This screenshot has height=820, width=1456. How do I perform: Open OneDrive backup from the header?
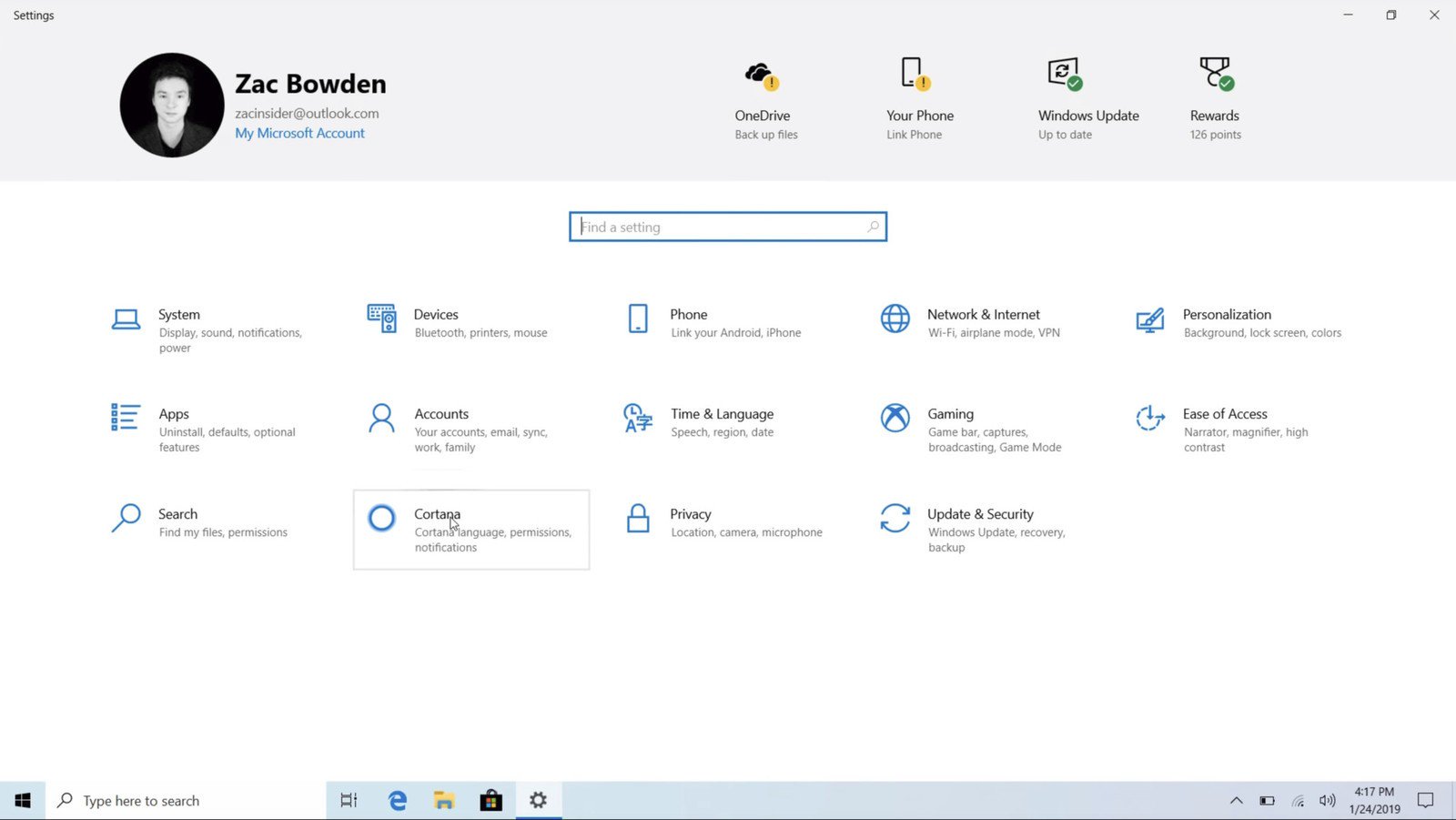[x=764, y=97]
